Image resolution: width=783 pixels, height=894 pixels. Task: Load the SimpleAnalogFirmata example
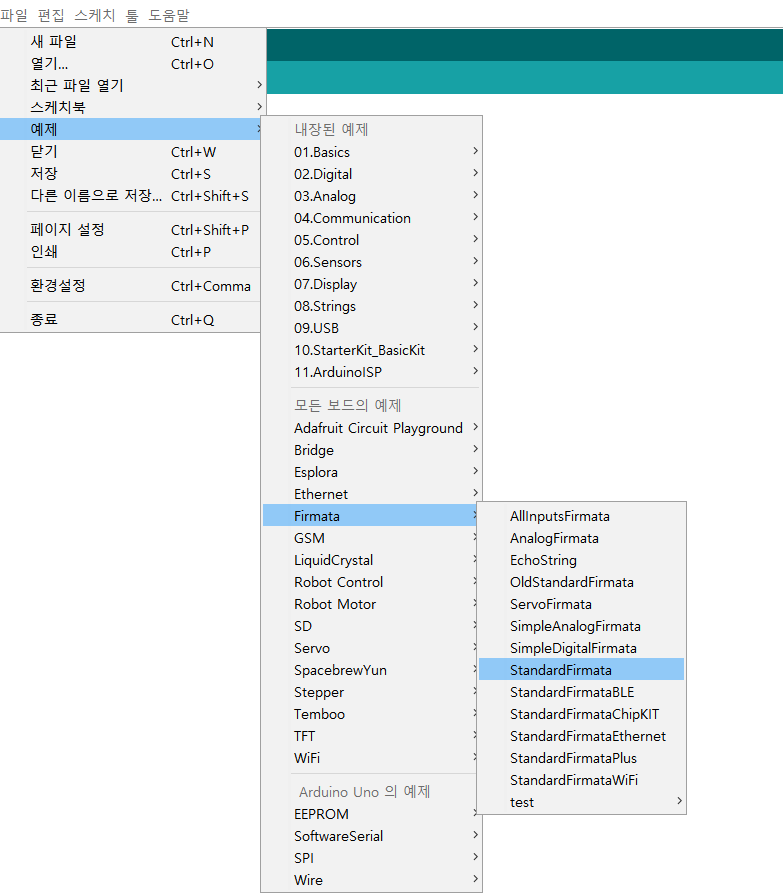581,626
